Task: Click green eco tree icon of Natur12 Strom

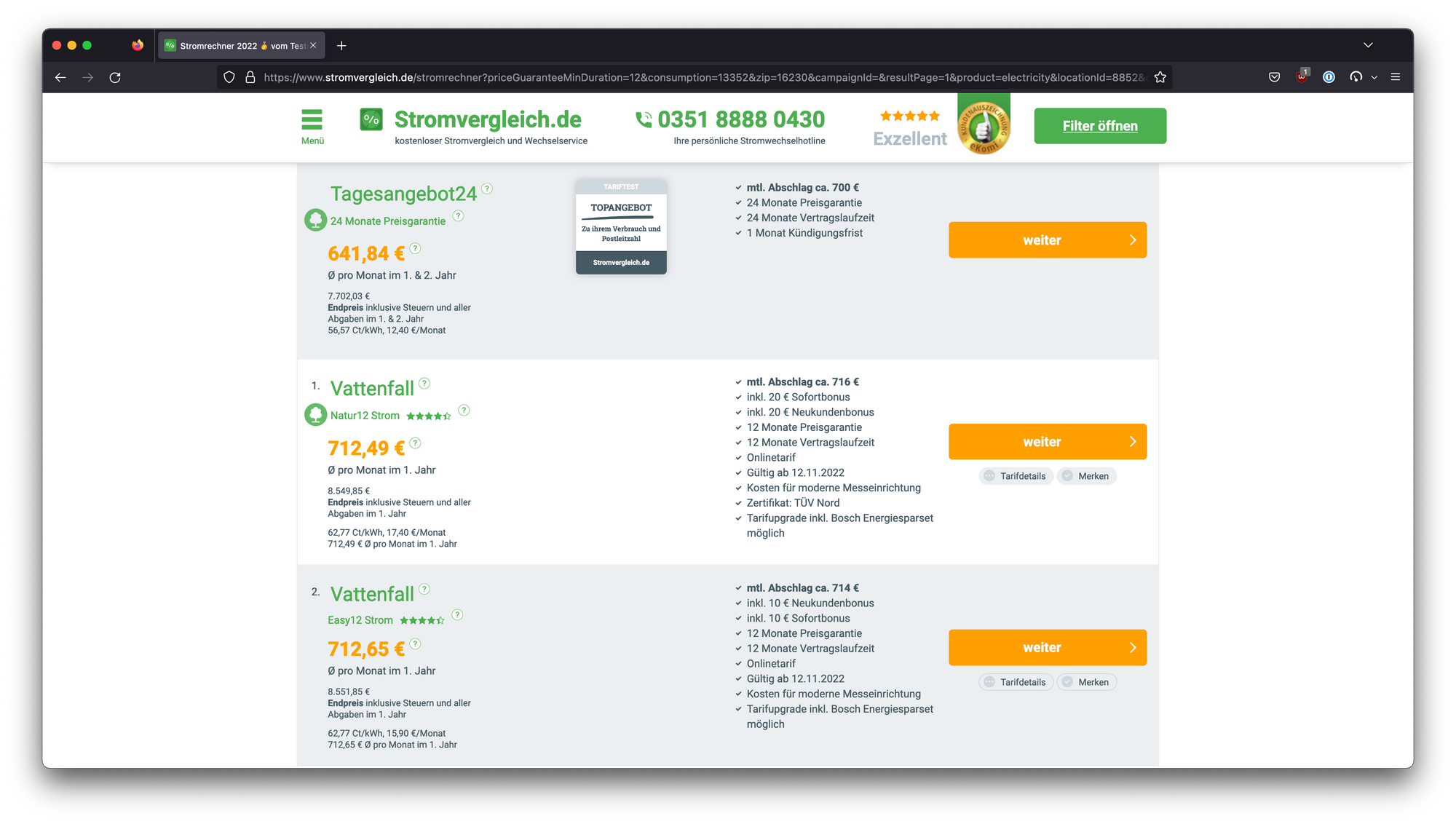Action: click(x=315, y=415)
